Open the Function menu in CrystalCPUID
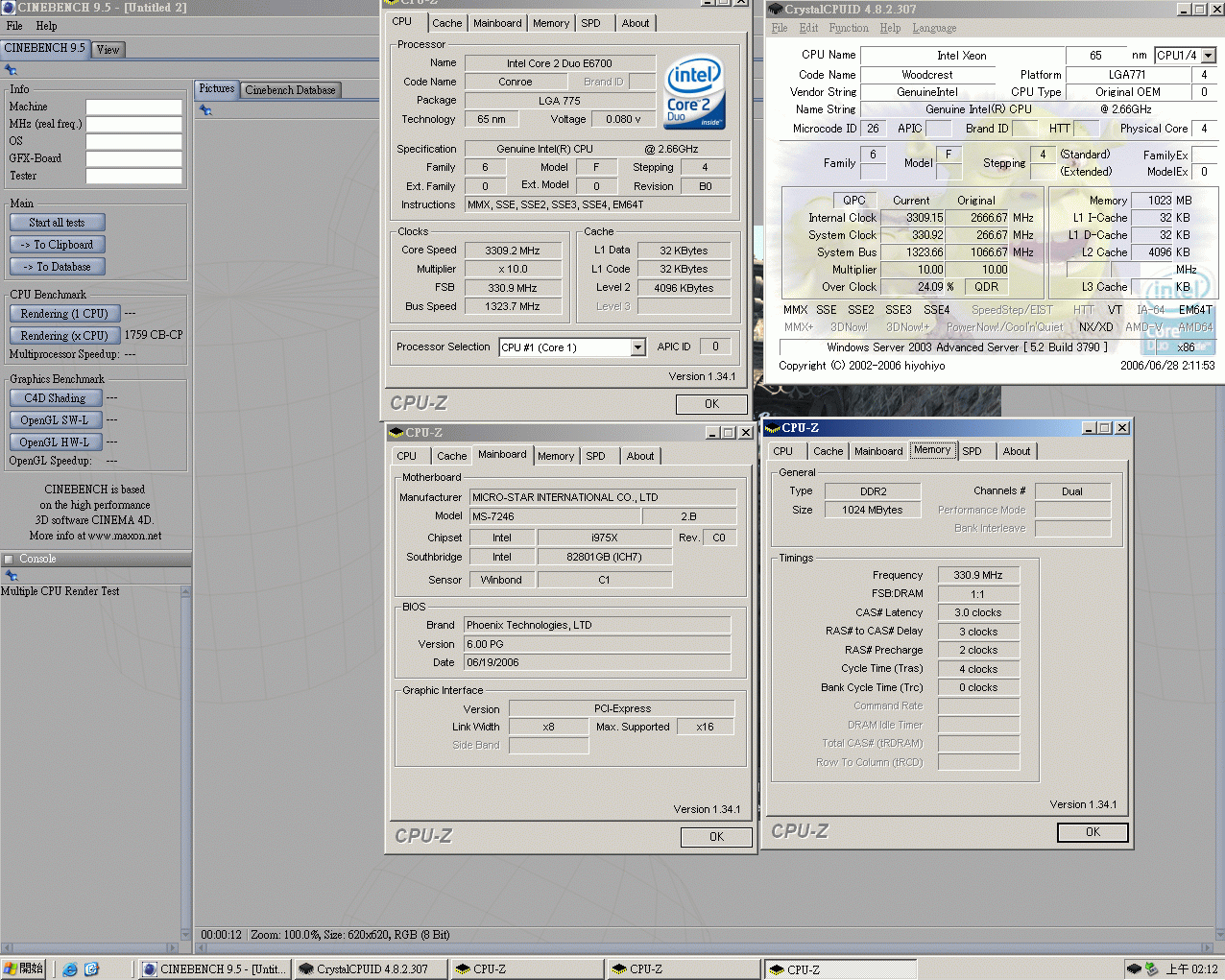 coord(848,28)
